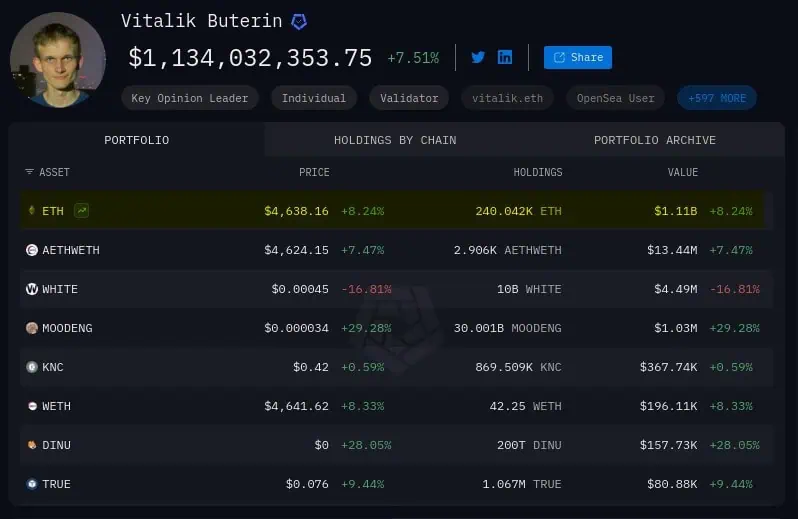
Task: Click the Vitalik Buterin name heading
Action: (x=202, y=21)
